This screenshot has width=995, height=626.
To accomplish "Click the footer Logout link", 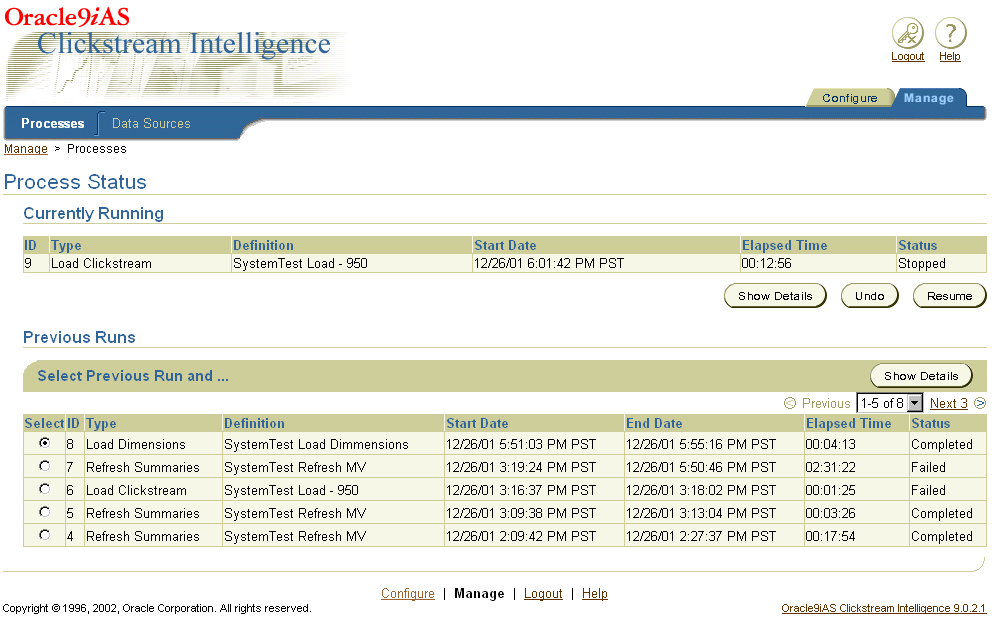I will [543, 593].
